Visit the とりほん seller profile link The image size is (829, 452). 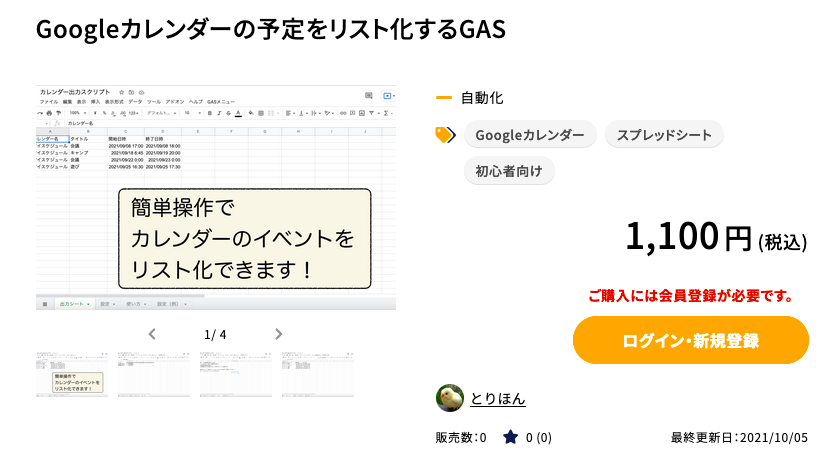[x=498, y=399]
